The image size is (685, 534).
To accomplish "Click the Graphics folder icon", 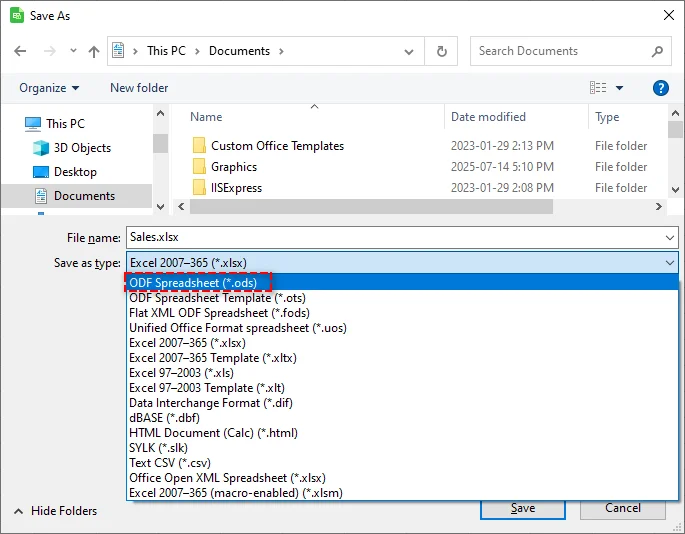I will click(199, 166).
